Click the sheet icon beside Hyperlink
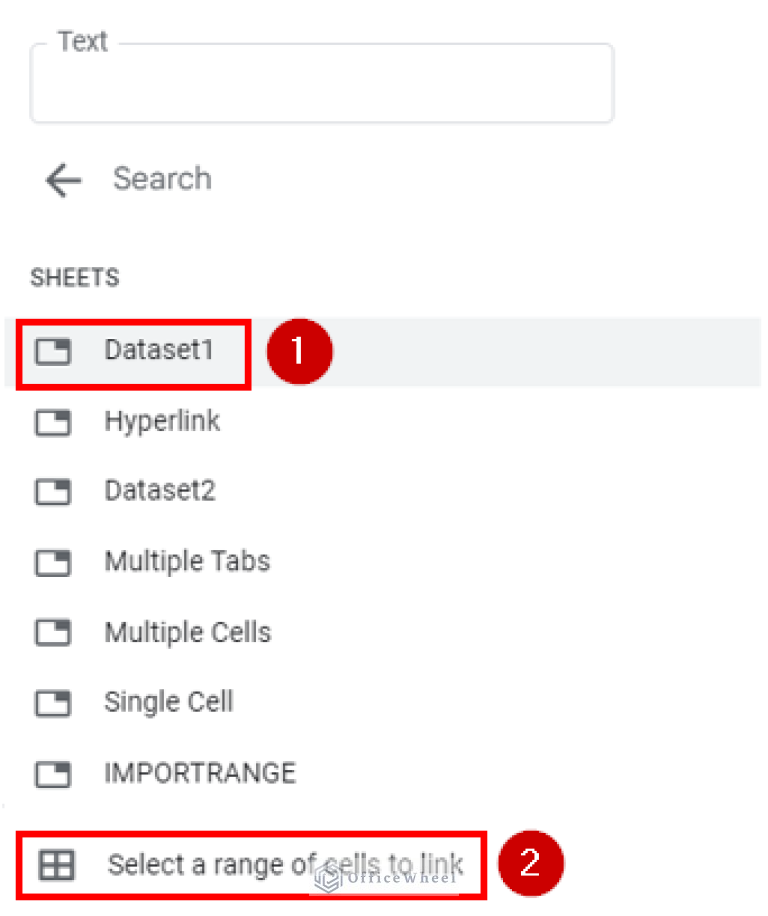The image size is (768, 916). click(x=52, y=422)
